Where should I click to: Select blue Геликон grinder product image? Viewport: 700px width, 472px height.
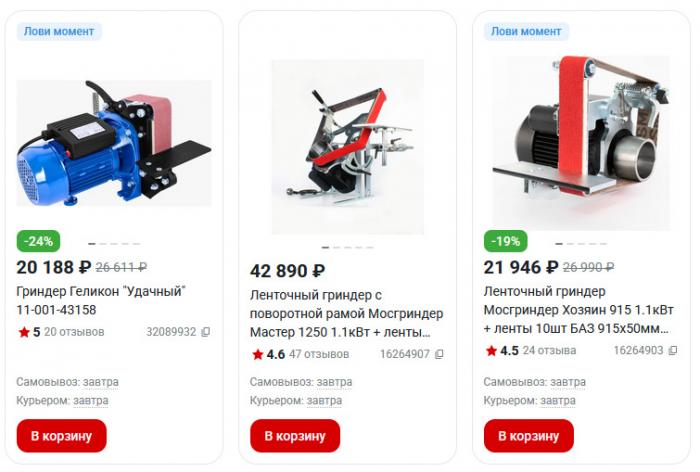114,143
